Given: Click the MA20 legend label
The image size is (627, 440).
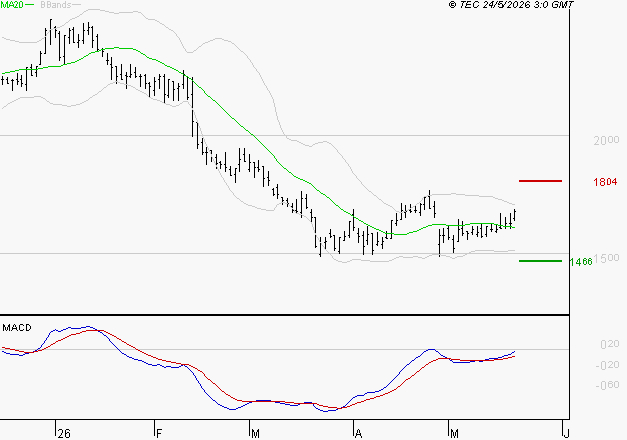Looking at the screenshot, I should point(12,5).
